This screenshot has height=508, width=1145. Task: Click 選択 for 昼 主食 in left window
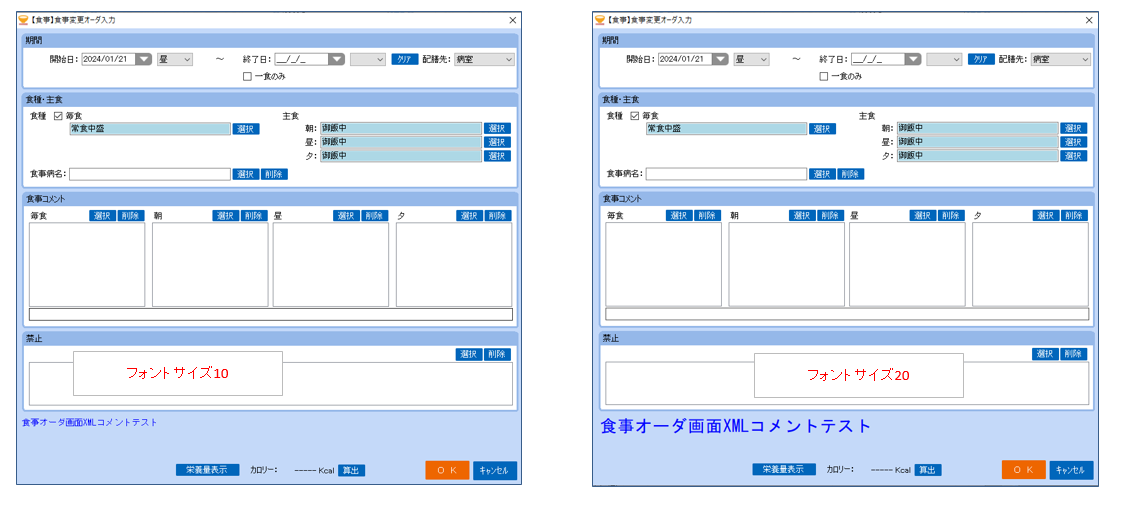pos(497,142)
